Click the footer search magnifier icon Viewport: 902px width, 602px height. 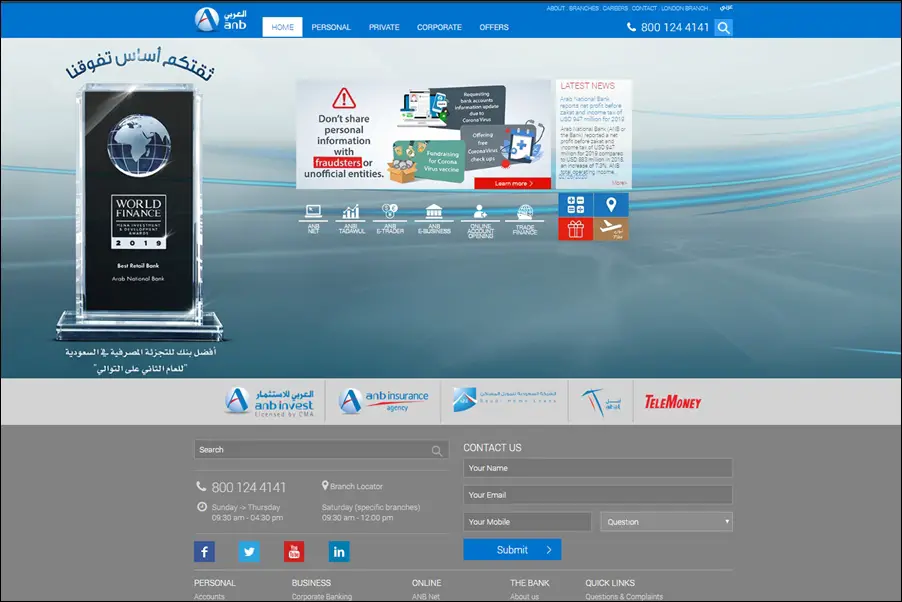(x=437, y=451)
